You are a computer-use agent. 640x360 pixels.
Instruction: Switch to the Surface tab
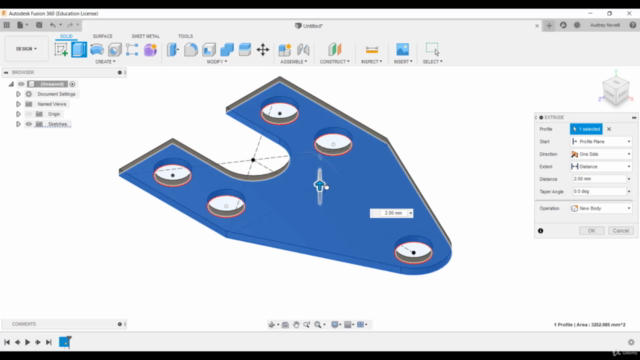click(102, 36)
